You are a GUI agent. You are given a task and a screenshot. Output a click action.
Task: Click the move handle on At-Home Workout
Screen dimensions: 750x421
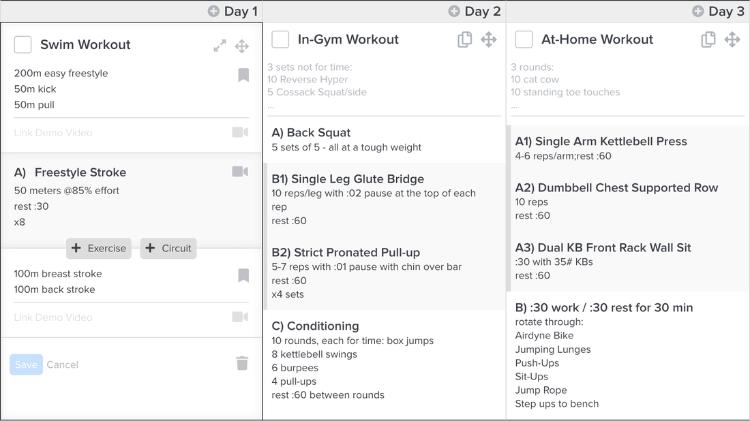[732, 40]
